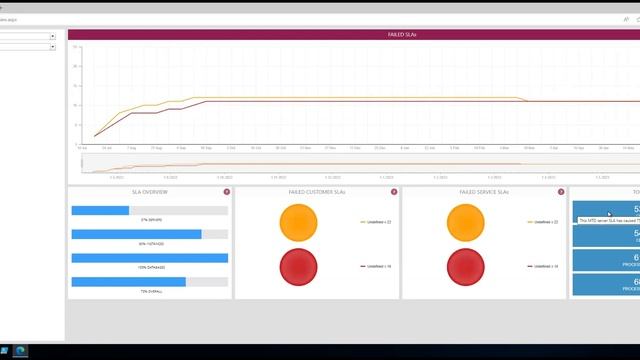Expand the first sidebar dropdown arrow
This screenshot has height=360, width=640.
[53, 36]
